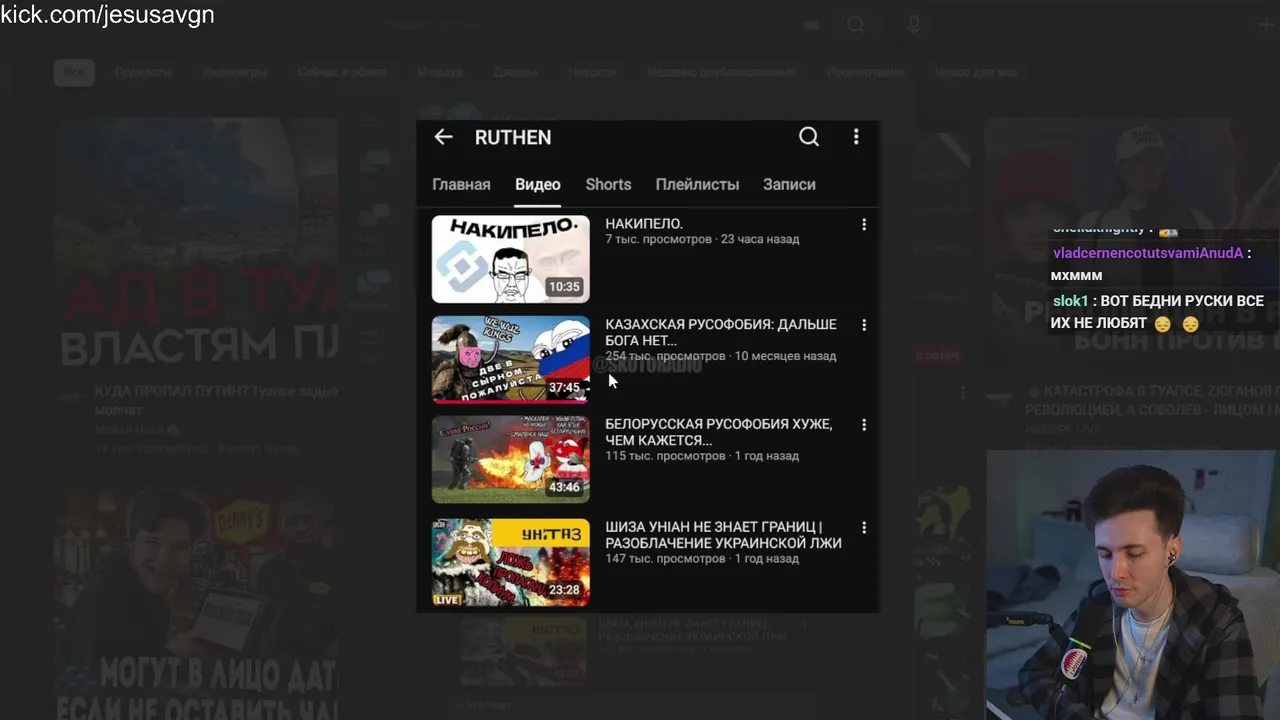Image resolution: width=1280 pixels, height=720 pixels.
Task: Click the RUTHEN channel name header
Action: click(x=513, y=137)
